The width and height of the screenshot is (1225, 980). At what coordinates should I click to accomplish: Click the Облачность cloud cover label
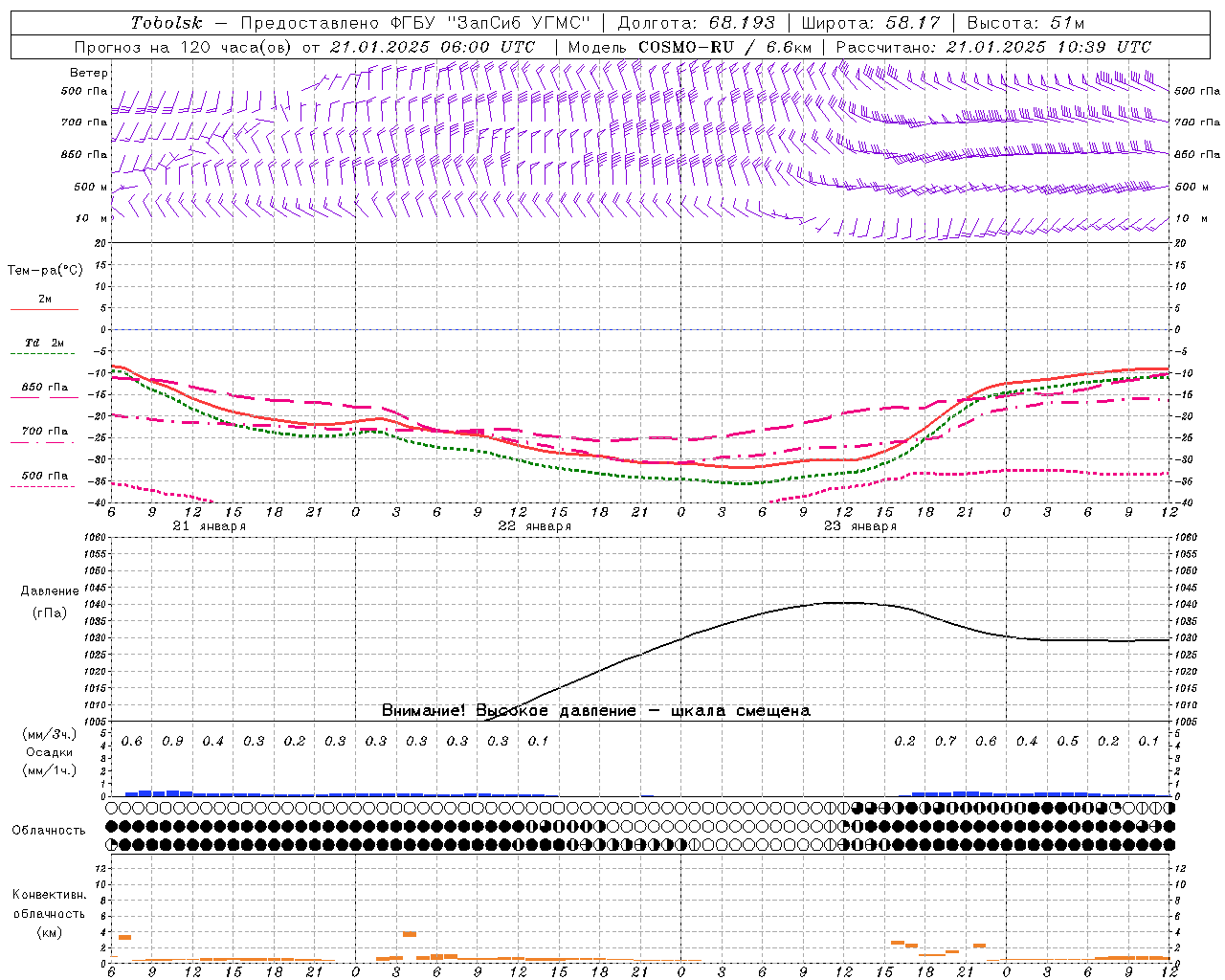click(48, 830)
